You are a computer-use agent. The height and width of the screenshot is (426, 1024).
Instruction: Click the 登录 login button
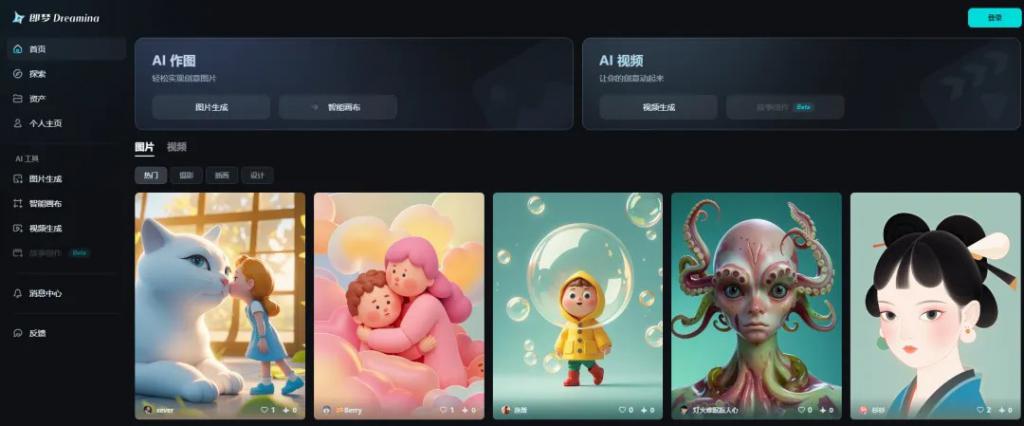pyautogui.click(x=994, y=18)
